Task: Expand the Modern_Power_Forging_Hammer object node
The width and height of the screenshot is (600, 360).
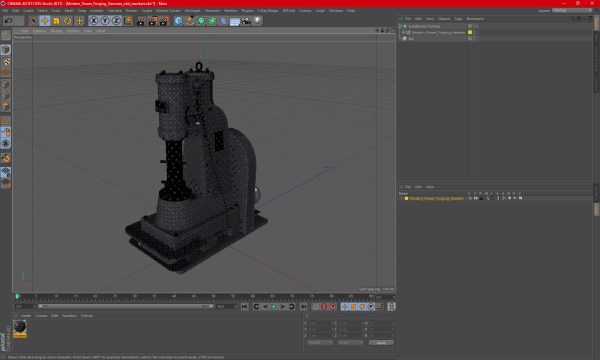Action: (x=403, y=33)
